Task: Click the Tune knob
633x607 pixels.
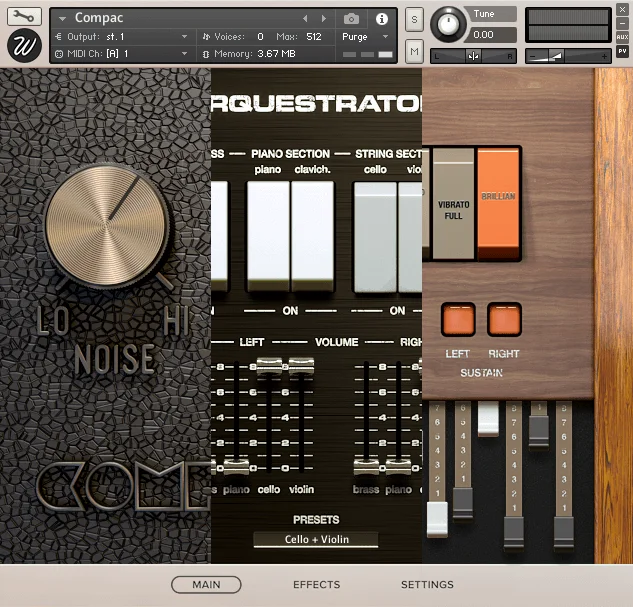Action: [x=448, y=24]
